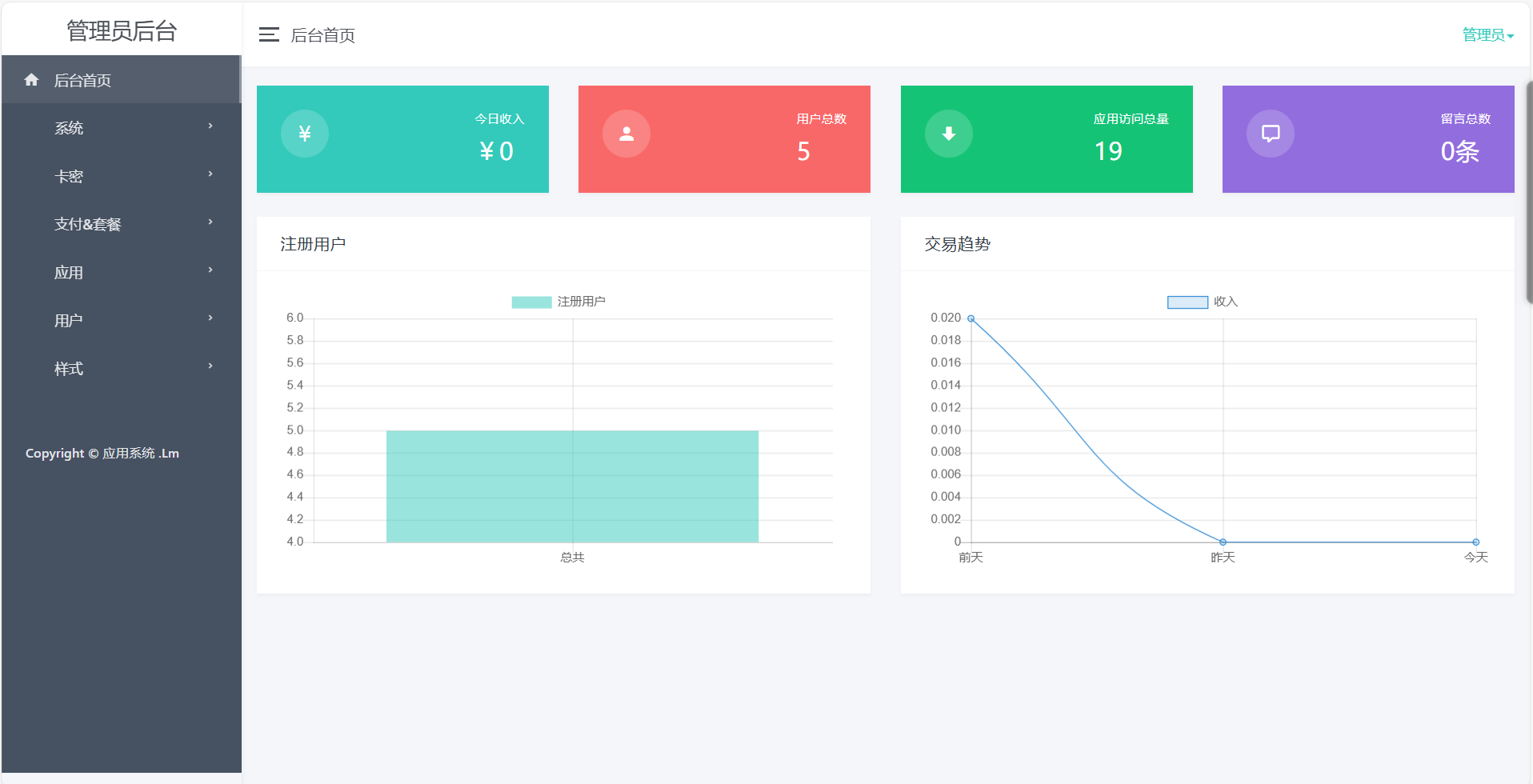The image size is (1533, 784).
Task: Click the comment icon on 留言总数 card
Action: click(x=1271, y=134)
